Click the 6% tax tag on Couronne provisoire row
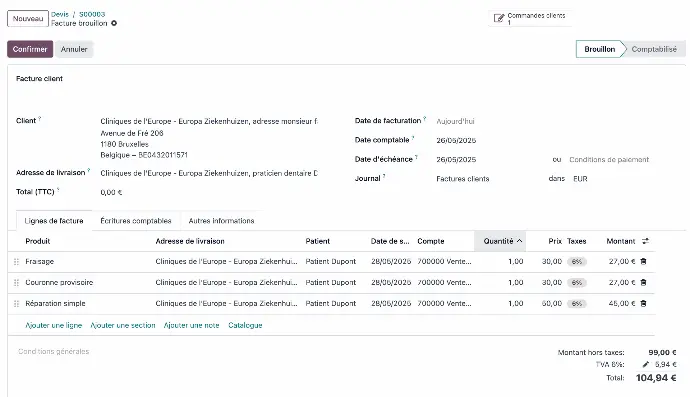 point(576,283)
